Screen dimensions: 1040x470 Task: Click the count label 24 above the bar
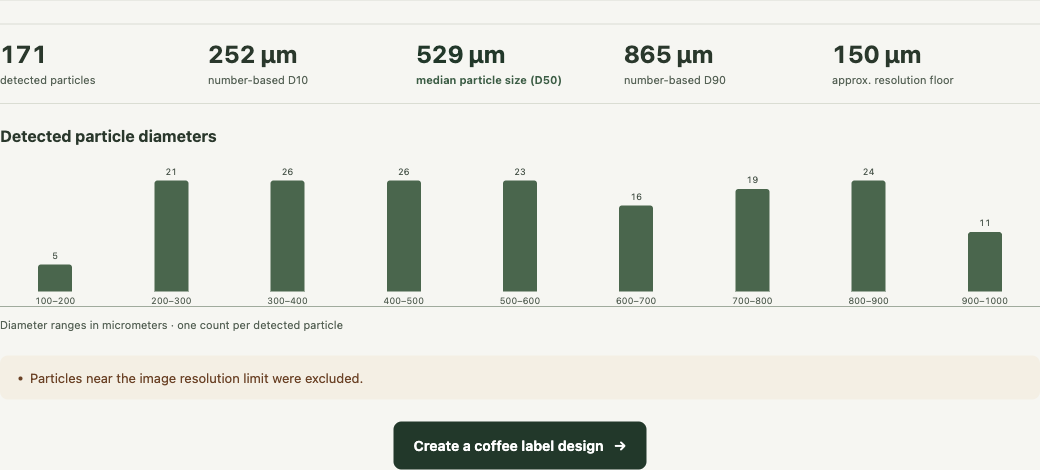point(868,172)
